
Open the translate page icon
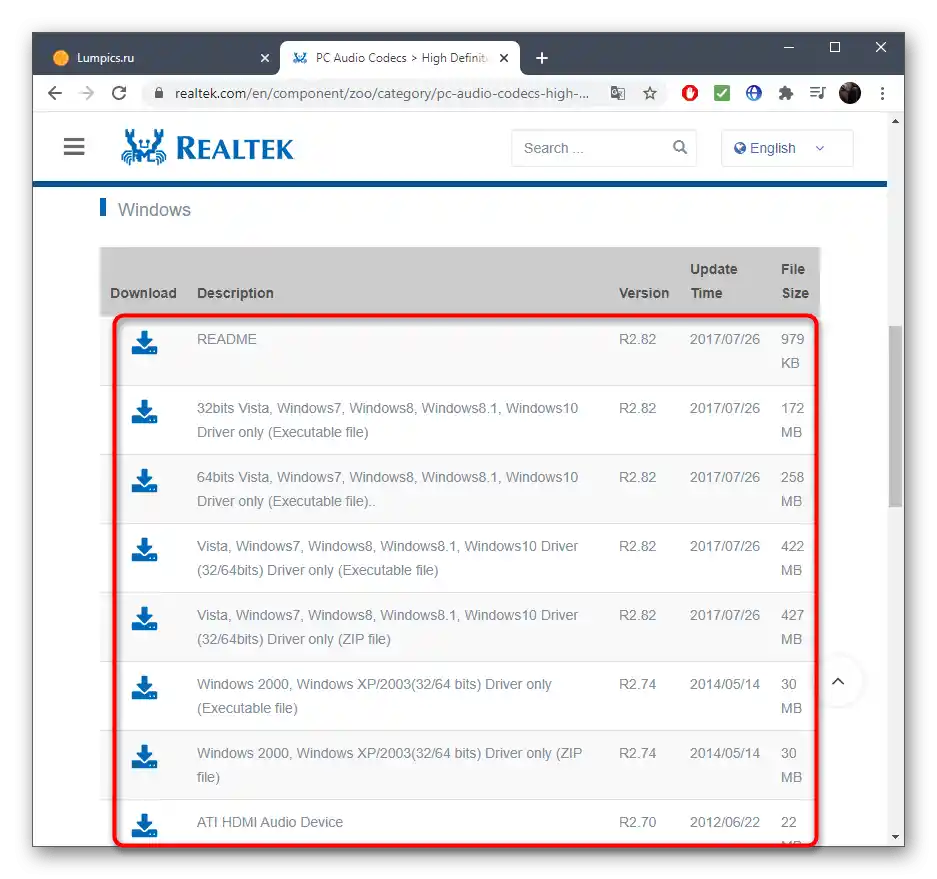tap(618, 93)
